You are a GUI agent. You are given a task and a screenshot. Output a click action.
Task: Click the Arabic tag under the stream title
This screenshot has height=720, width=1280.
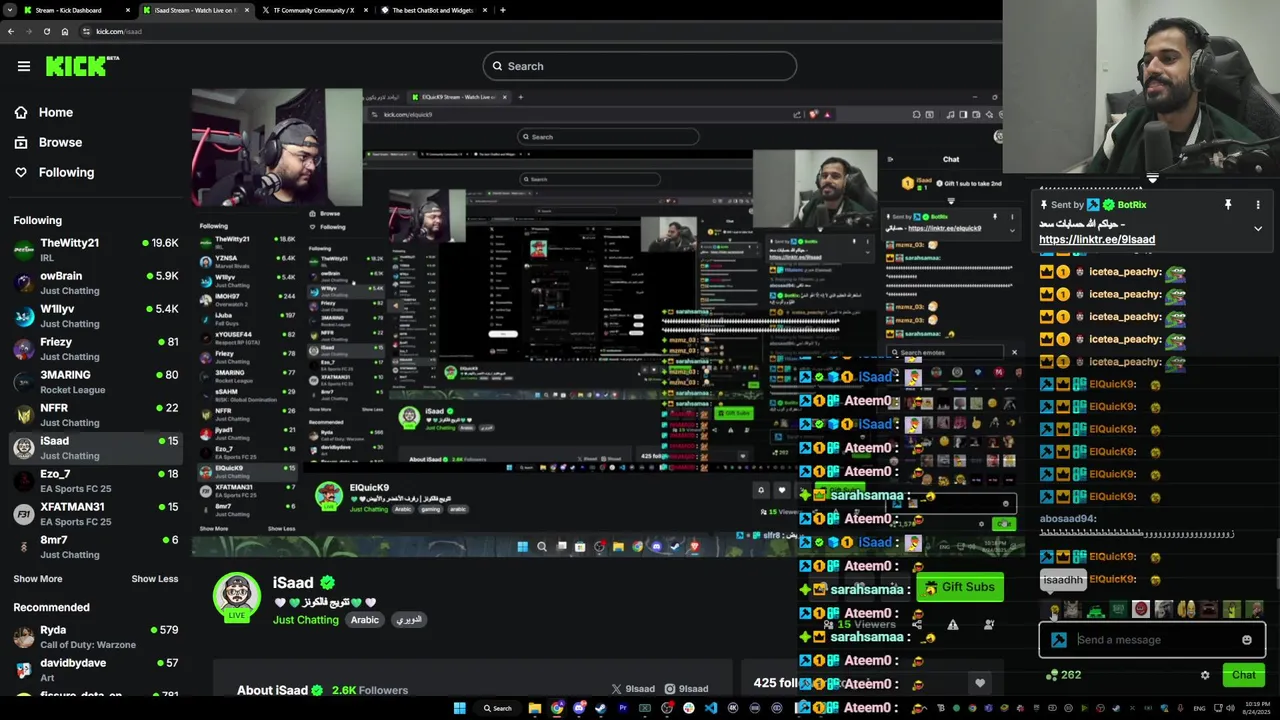coord(365,620)
